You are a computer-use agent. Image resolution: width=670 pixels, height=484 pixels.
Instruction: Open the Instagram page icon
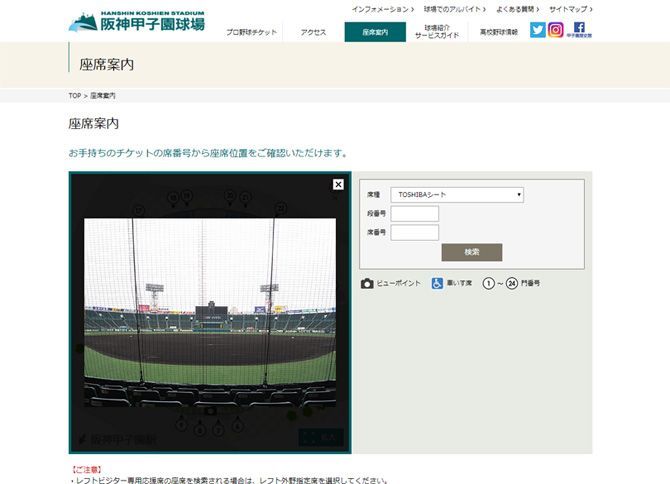pos(556,30)
